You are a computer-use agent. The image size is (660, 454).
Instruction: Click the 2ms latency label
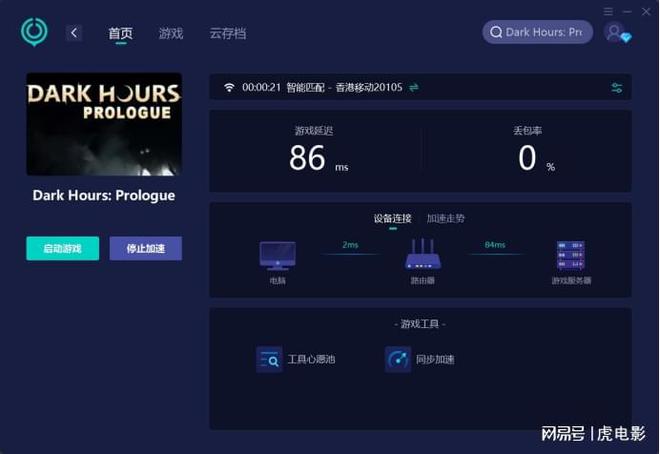(350, 244)
